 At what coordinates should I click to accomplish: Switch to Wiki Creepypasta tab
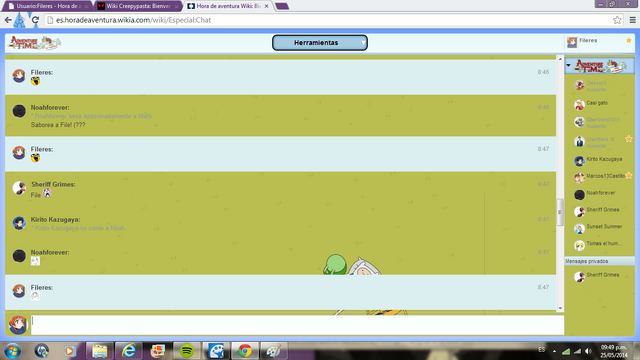(139, 6)
